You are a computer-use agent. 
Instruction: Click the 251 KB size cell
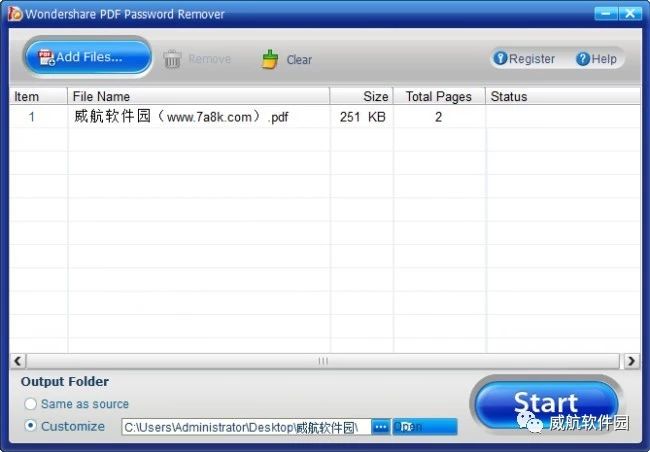coord(363,117)
